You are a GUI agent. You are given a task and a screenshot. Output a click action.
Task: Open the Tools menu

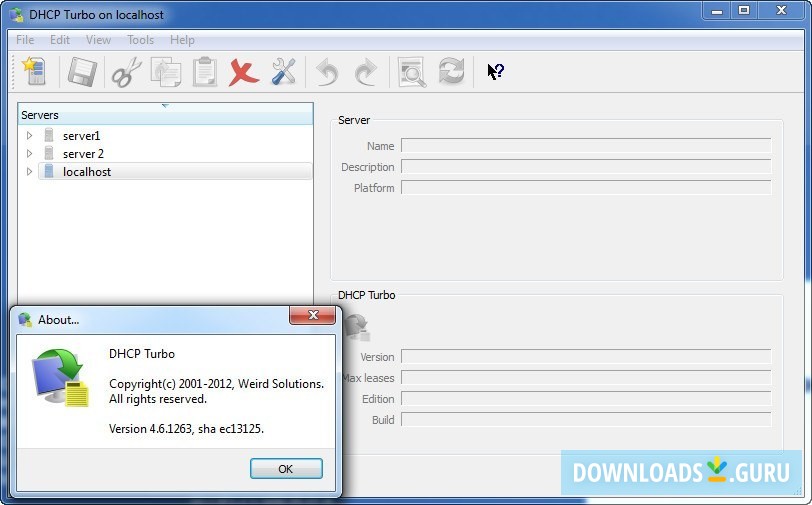[x=140, y=40]
